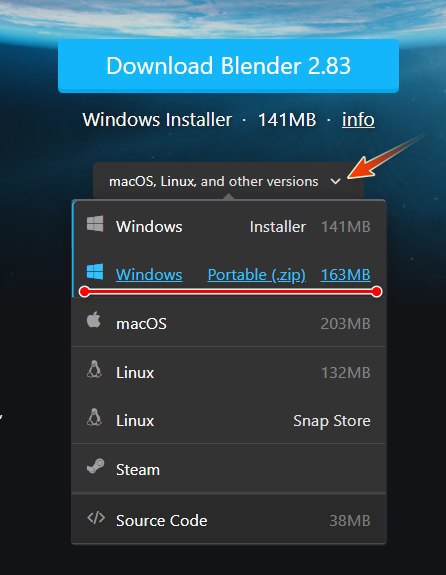Click the Apple logo icon

(x=94, y=320)
